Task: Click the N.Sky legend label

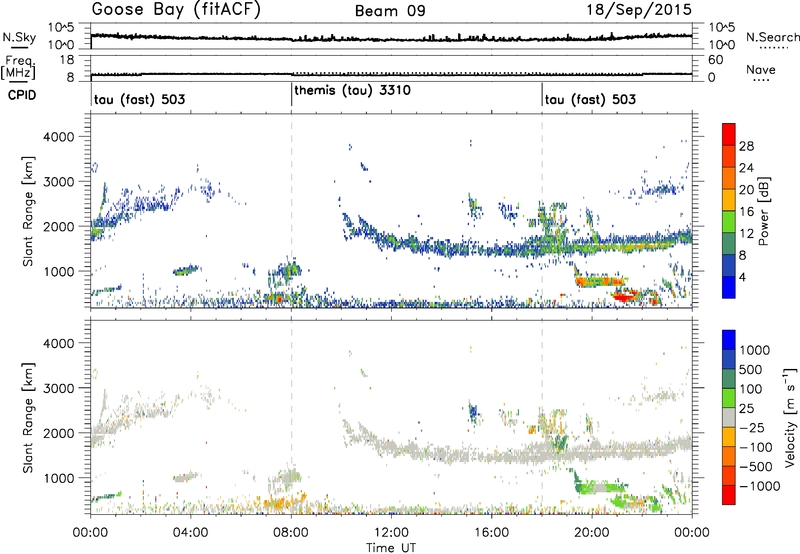Action: (19, 37)
